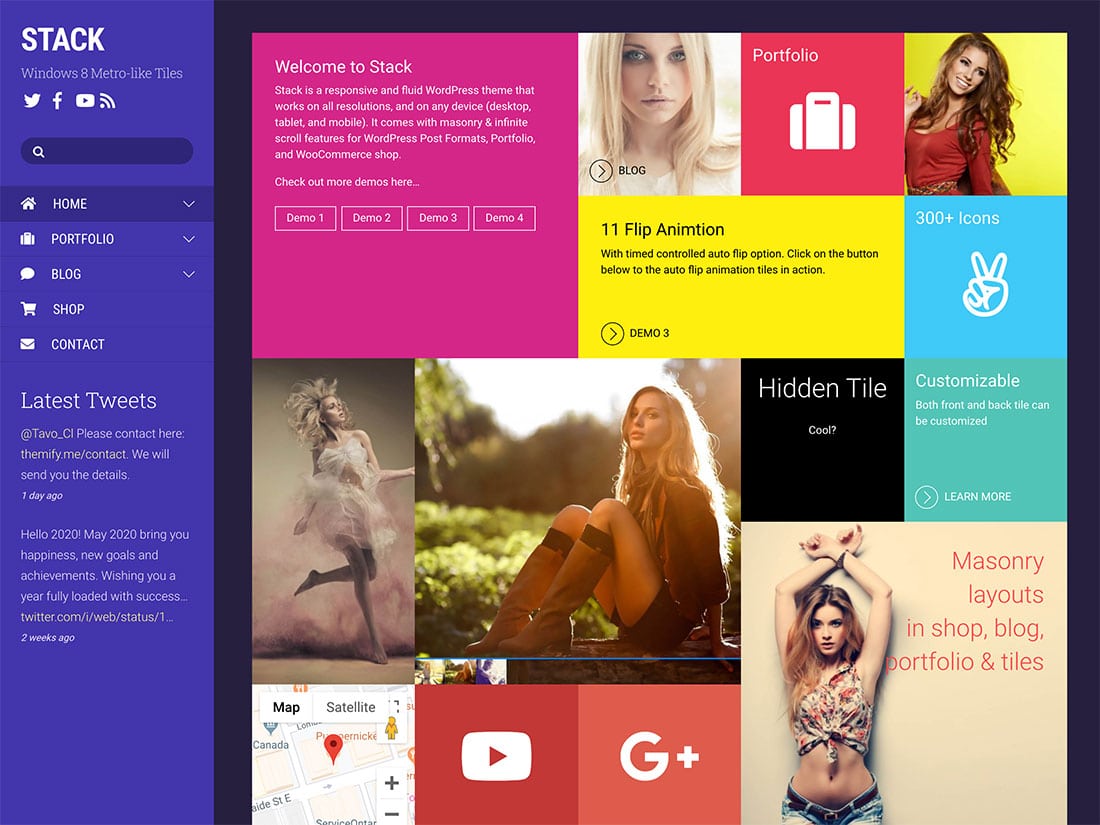Toggle map fullscreen icon
This screenshot has height=825, width=1100.
pos(394,706)
